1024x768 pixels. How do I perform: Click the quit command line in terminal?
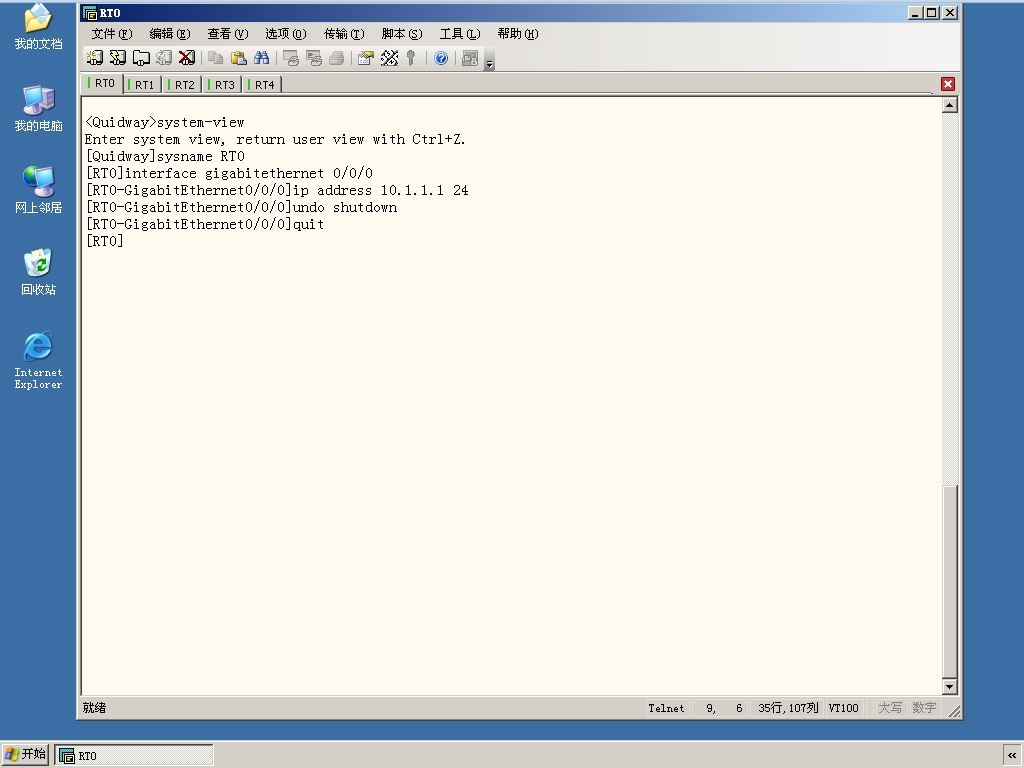[205, 224]
